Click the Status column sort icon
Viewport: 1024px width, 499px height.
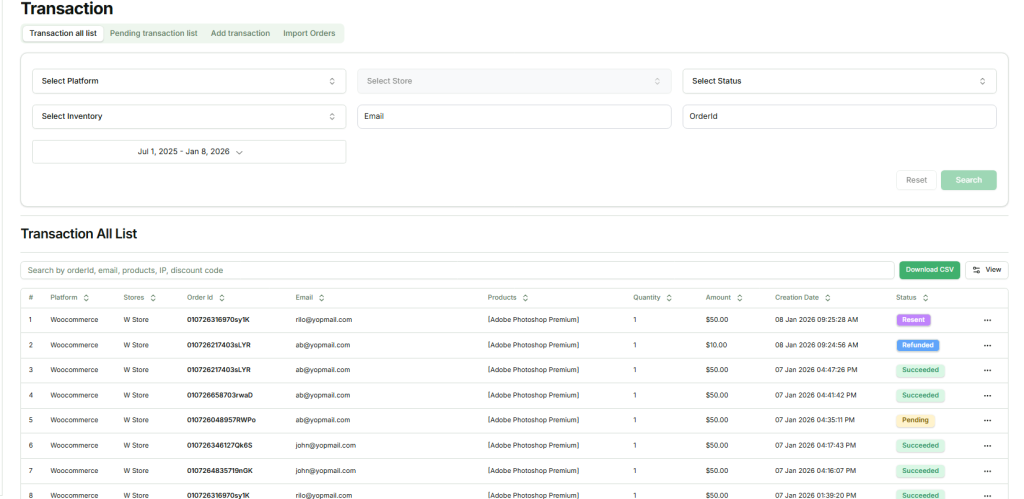[x=926, y=298]
